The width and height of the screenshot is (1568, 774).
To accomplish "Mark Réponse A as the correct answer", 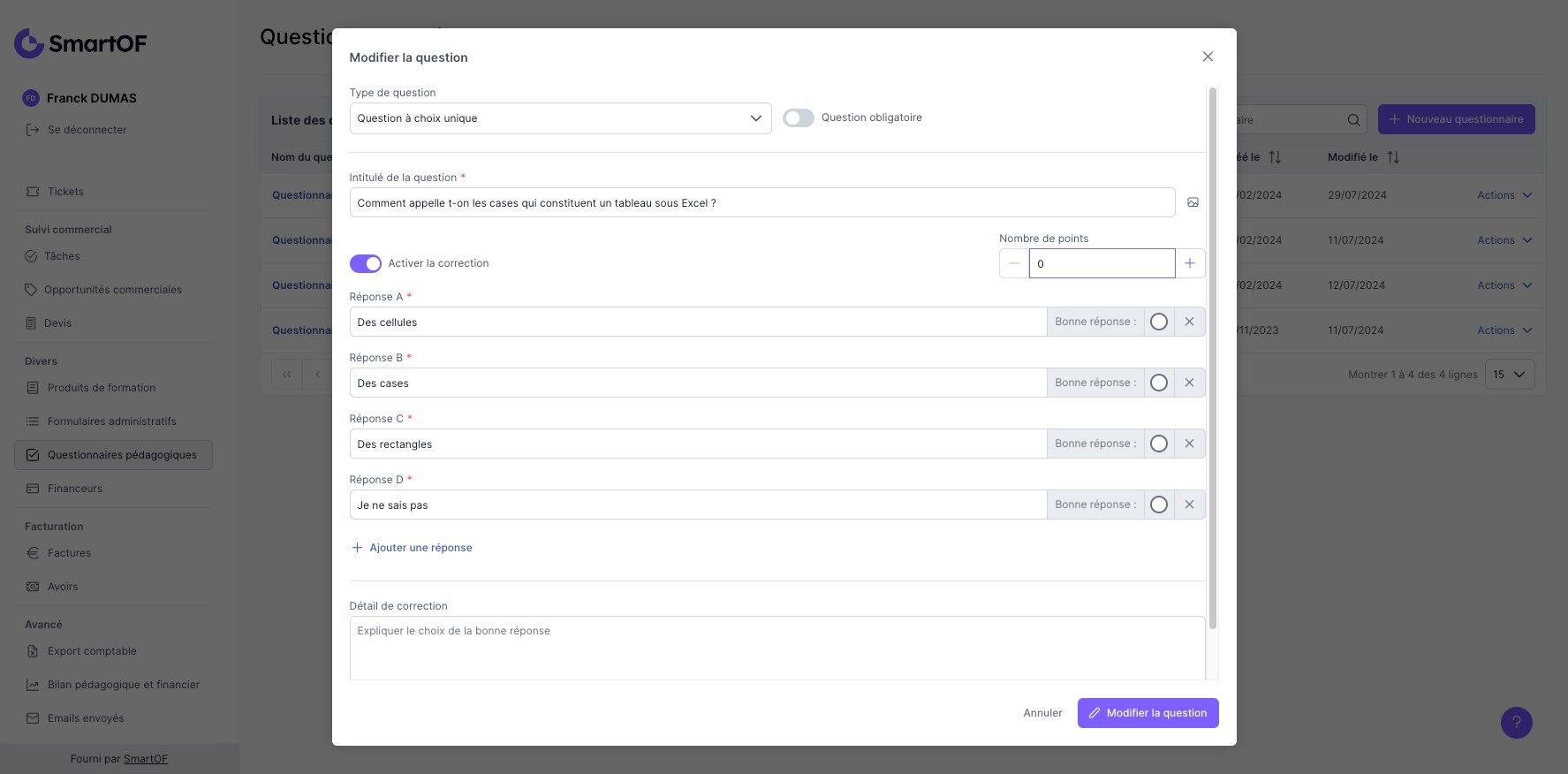I will click(1159, 322).
